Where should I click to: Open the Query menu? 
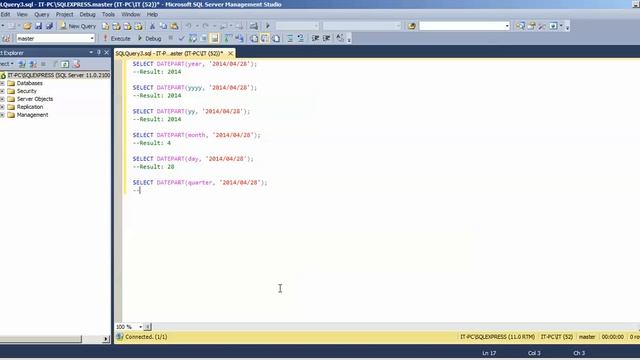click(42, 14)
